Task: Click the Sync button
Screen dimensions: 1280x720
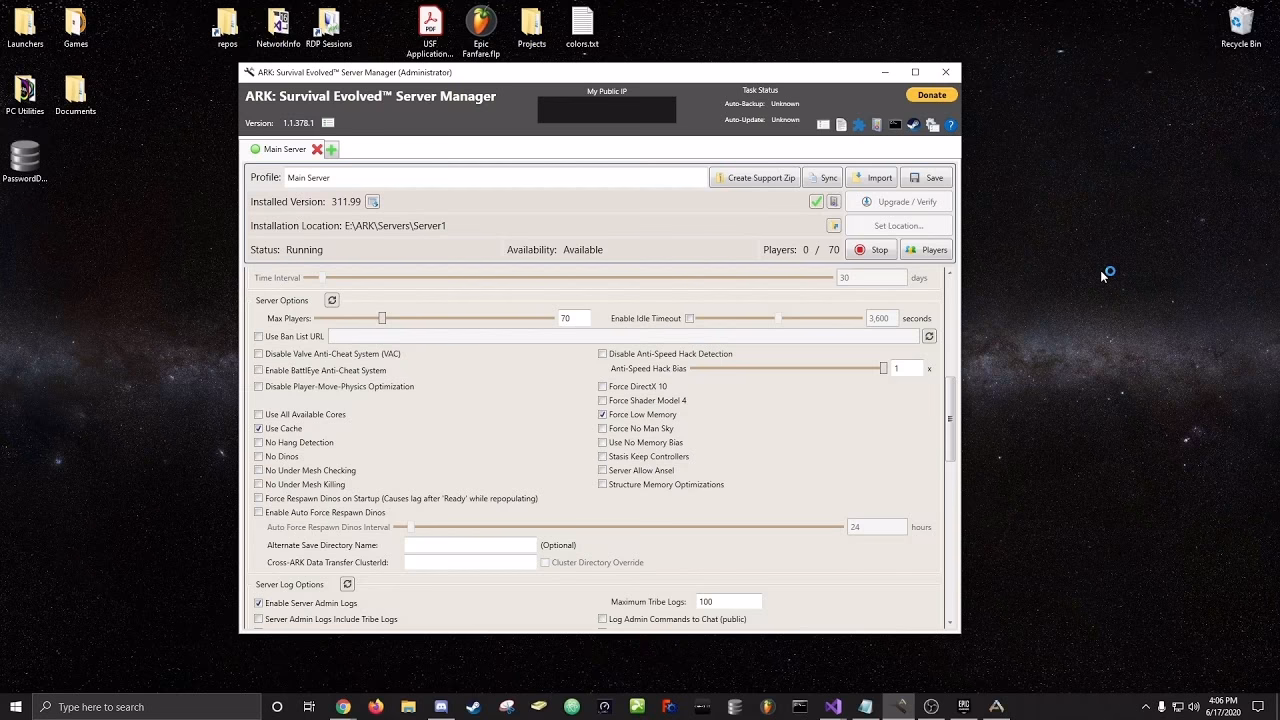Action: (x=823, y=178)
